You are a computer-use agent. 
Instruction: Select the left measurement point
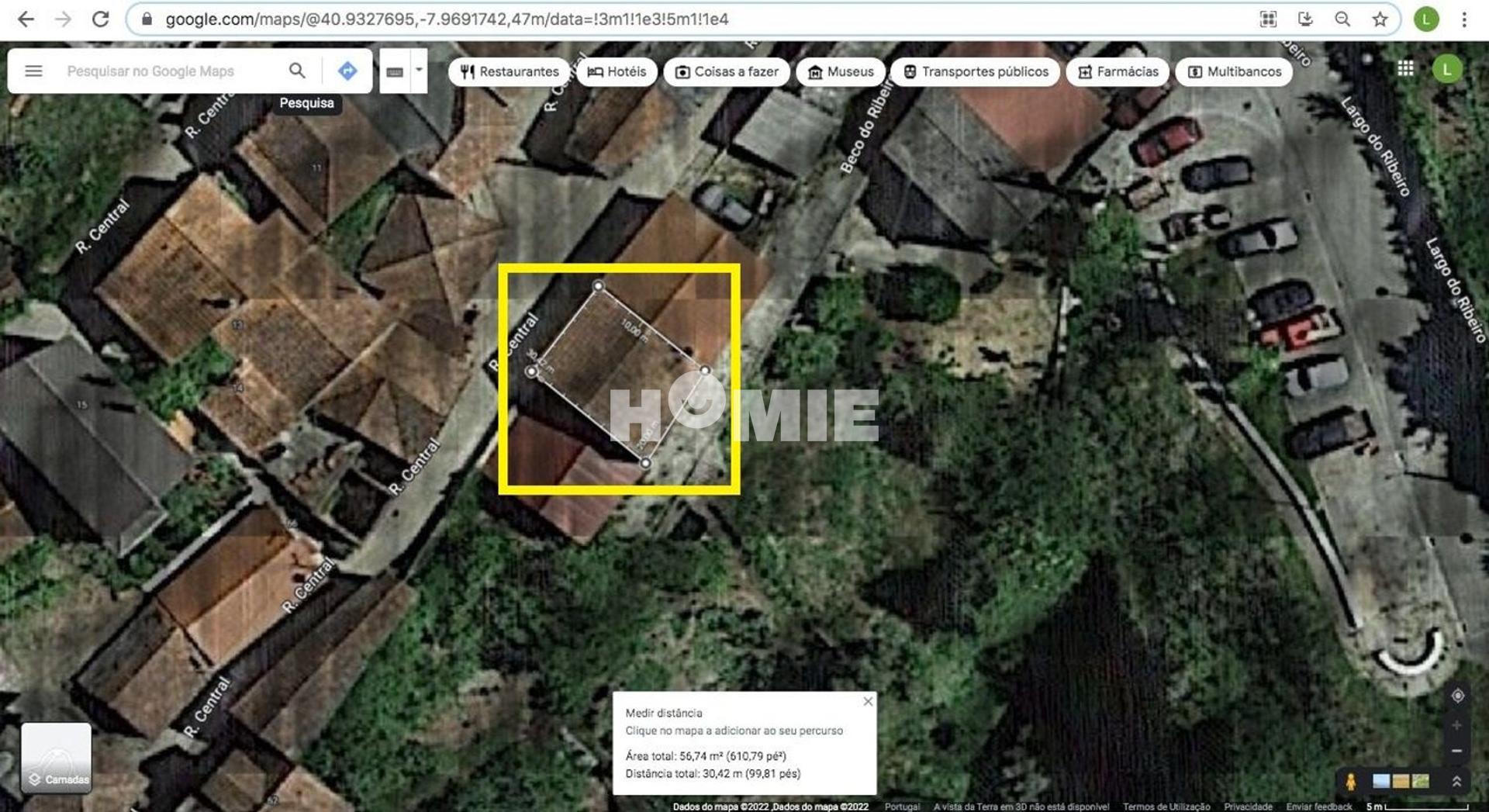pos(531,372)
